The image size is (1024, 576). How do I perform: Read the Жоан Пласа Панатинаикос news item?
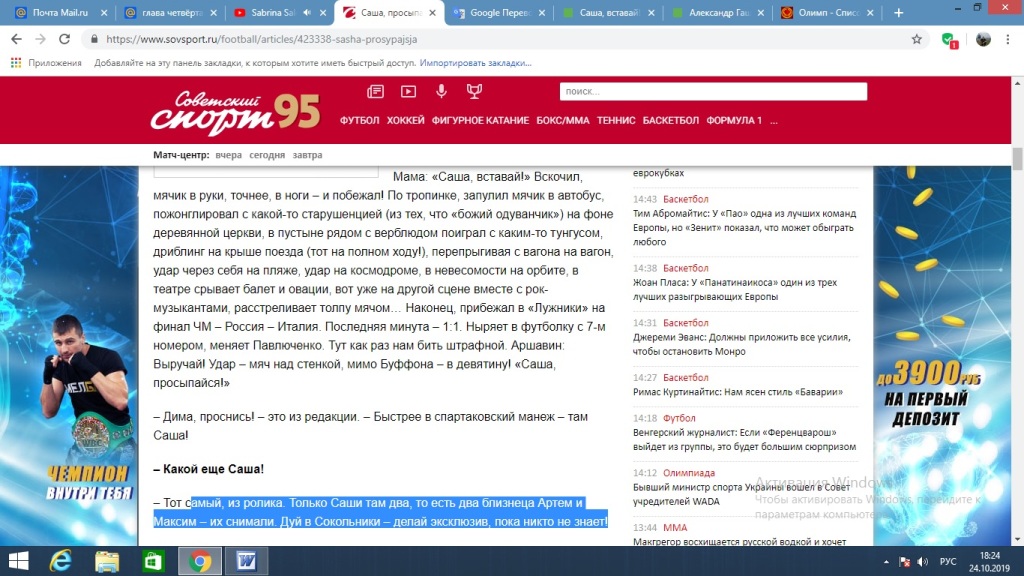(x=735, y=289)
